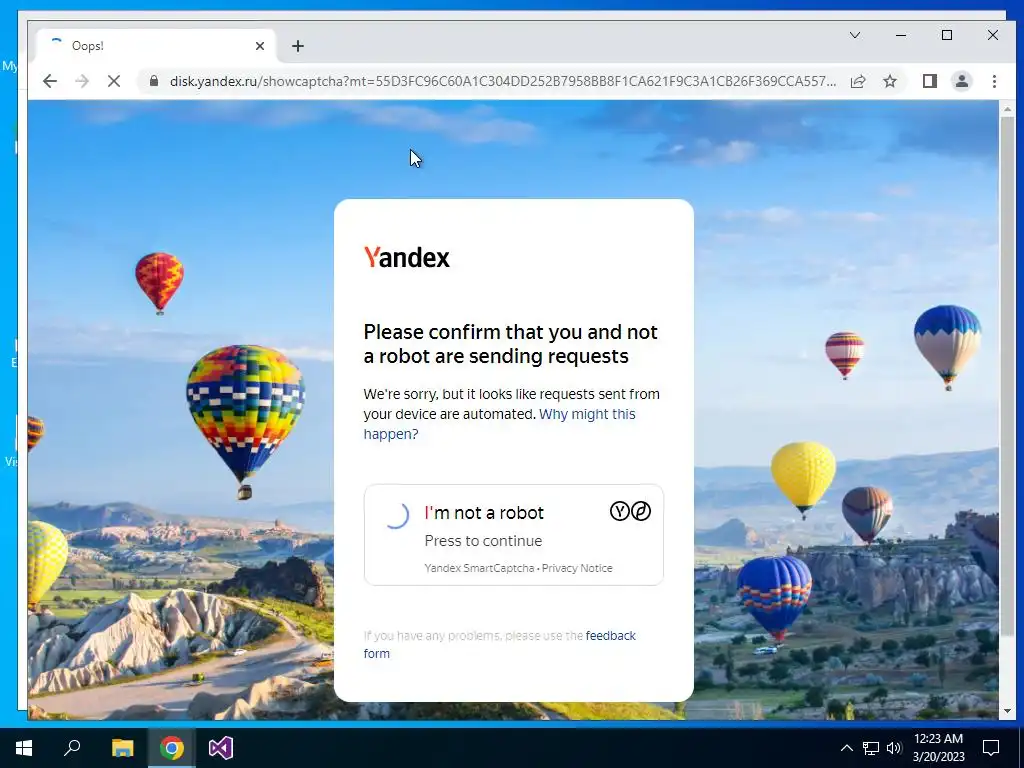Maximize the Chrome window
The width and height of the screenshot is (1024, 768).
pyautogui.click(x=947, y=35)
